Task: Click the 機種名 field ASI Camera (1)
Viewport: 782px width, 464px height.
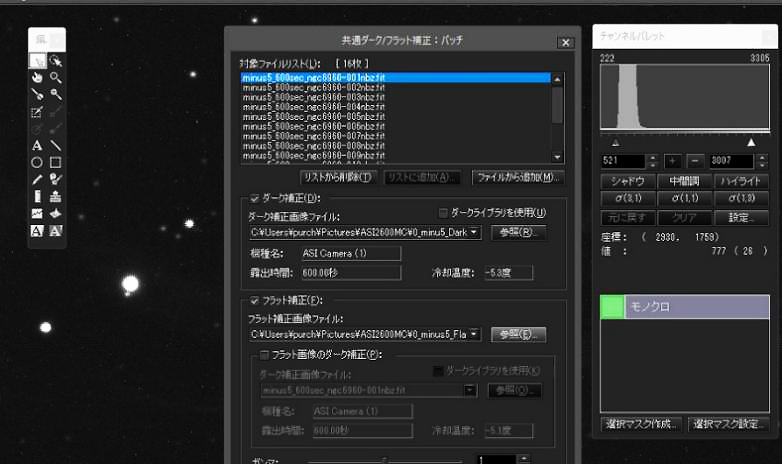Action: click(x=350, y=253)
